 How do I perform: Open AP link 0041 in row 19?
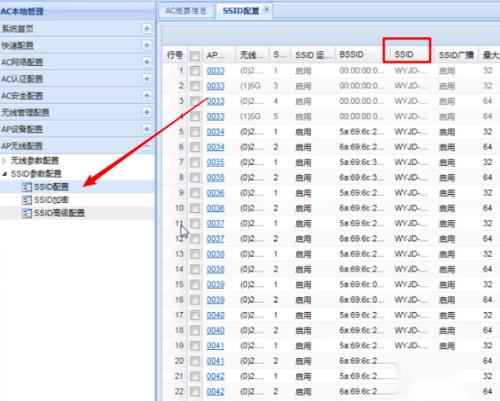coord(215,346)
